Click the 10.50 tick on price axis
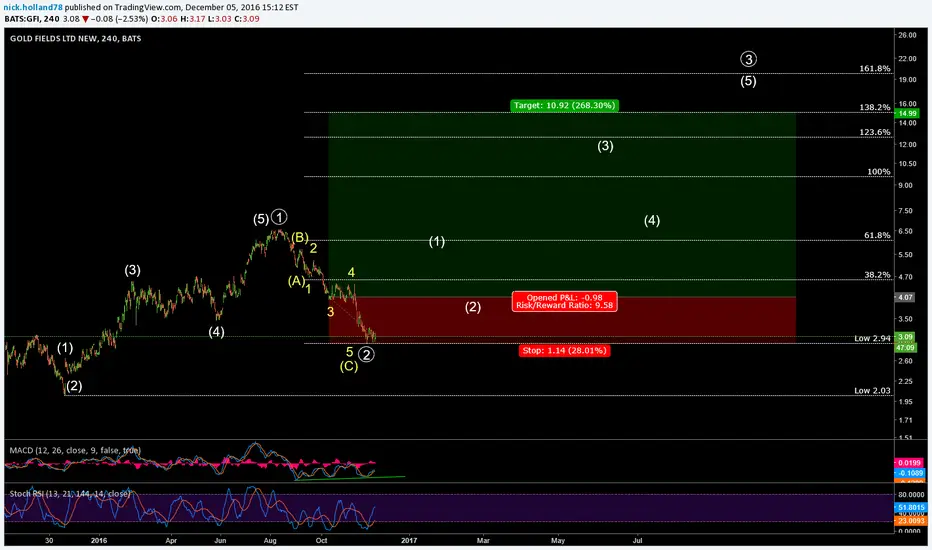The width and height of the screenshot is (932, 550). [907, 164]
